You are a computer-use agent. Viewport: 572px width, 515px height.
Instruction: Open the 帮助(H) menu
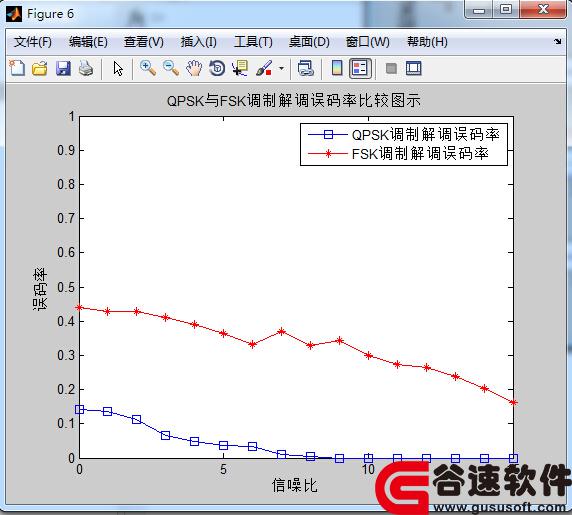pyautogui.click(x=427, y=42)
